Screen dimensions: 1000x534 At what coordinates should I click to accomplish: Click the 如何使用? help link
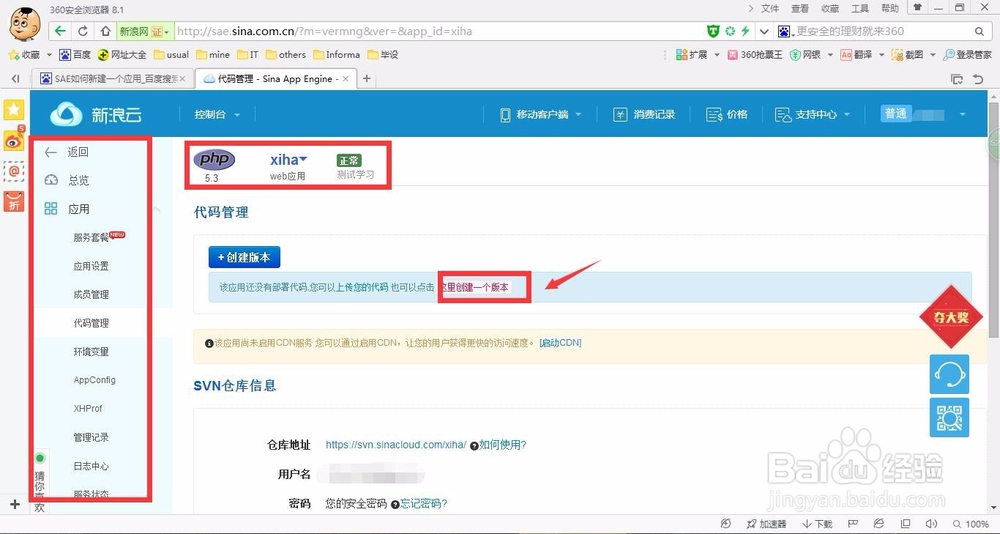click(x=503, y=445)
